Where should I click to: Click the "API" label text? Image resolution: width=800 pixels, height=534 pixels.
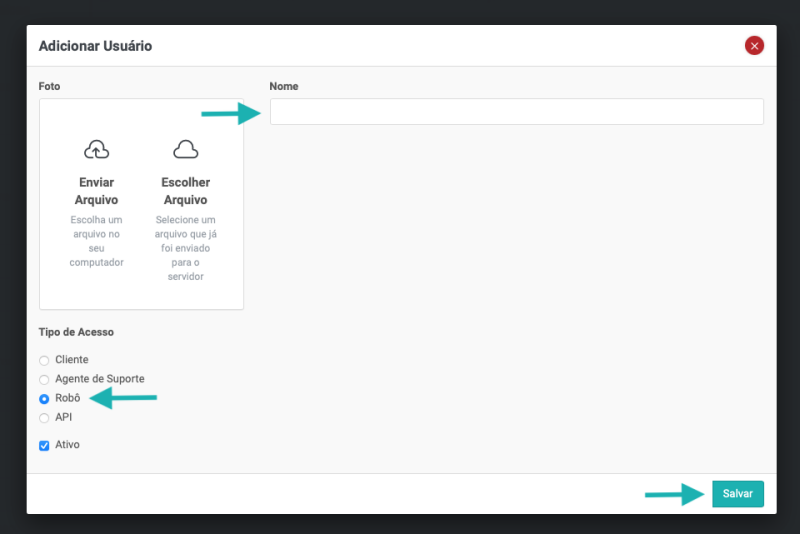coord(64,417)
